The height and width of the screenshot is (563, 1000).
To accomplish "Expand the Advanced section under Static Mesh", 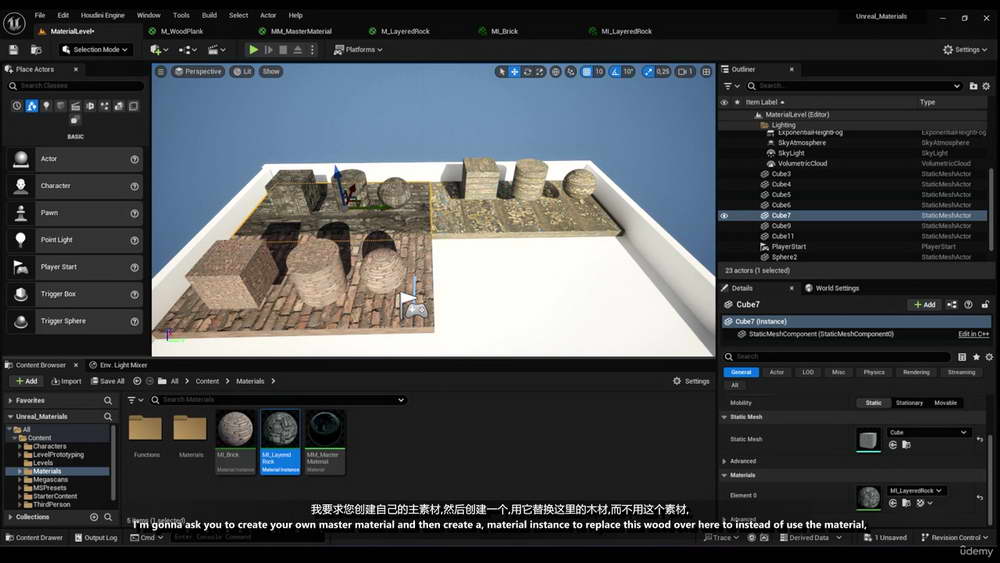I will pos(724,461).
